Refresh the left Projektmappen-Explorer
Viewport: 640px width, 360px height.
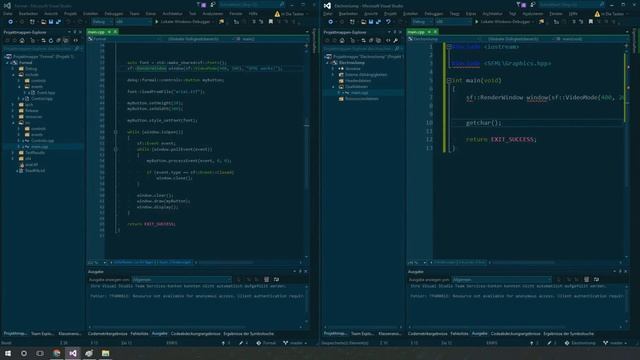click(x=51, y=40)
